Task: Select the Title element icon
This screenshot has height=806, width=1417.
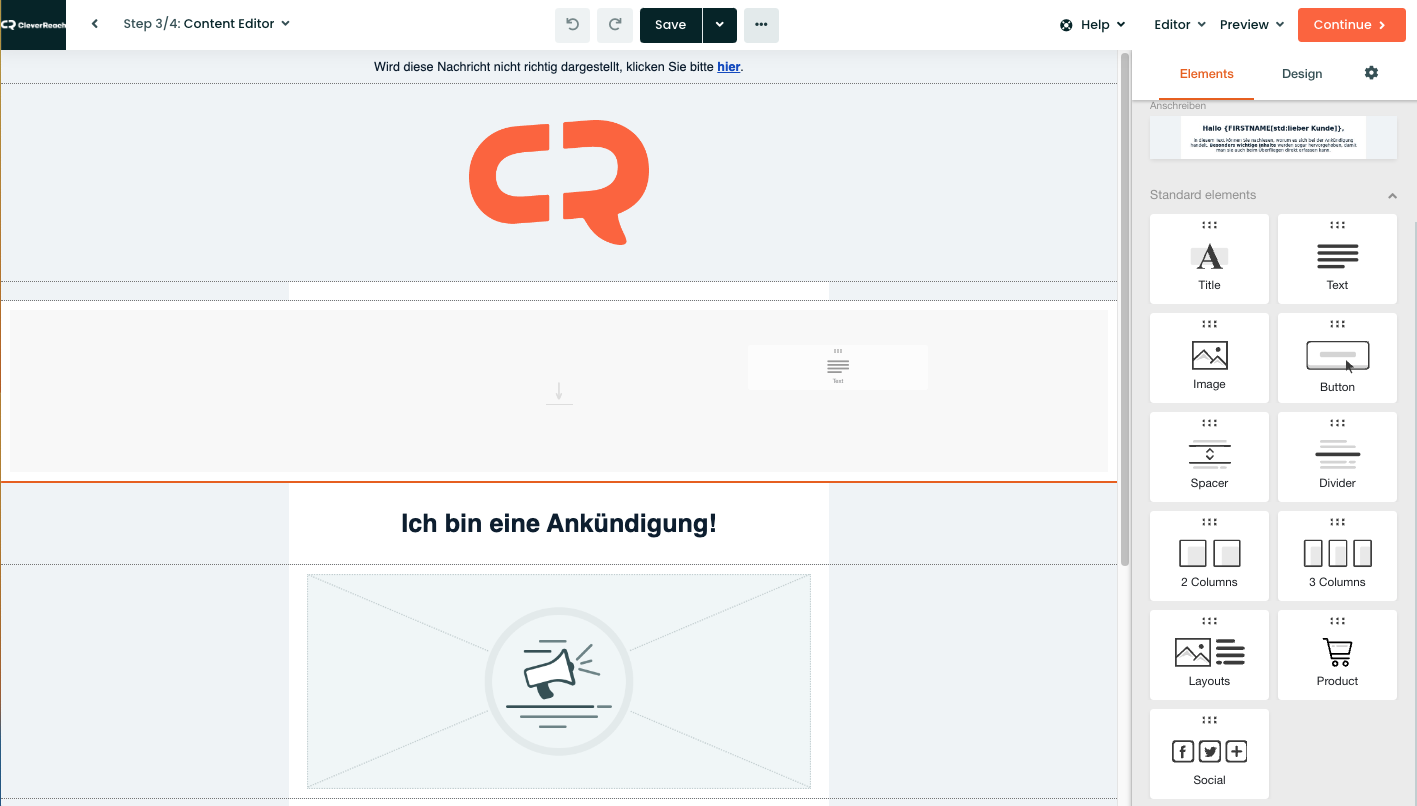Action: coord(1209,259)
